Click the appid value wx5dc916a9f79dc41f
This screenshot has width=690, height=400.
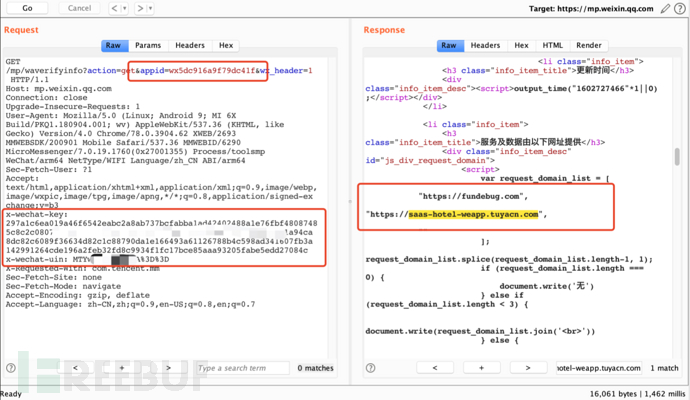[x=212, y=70]
